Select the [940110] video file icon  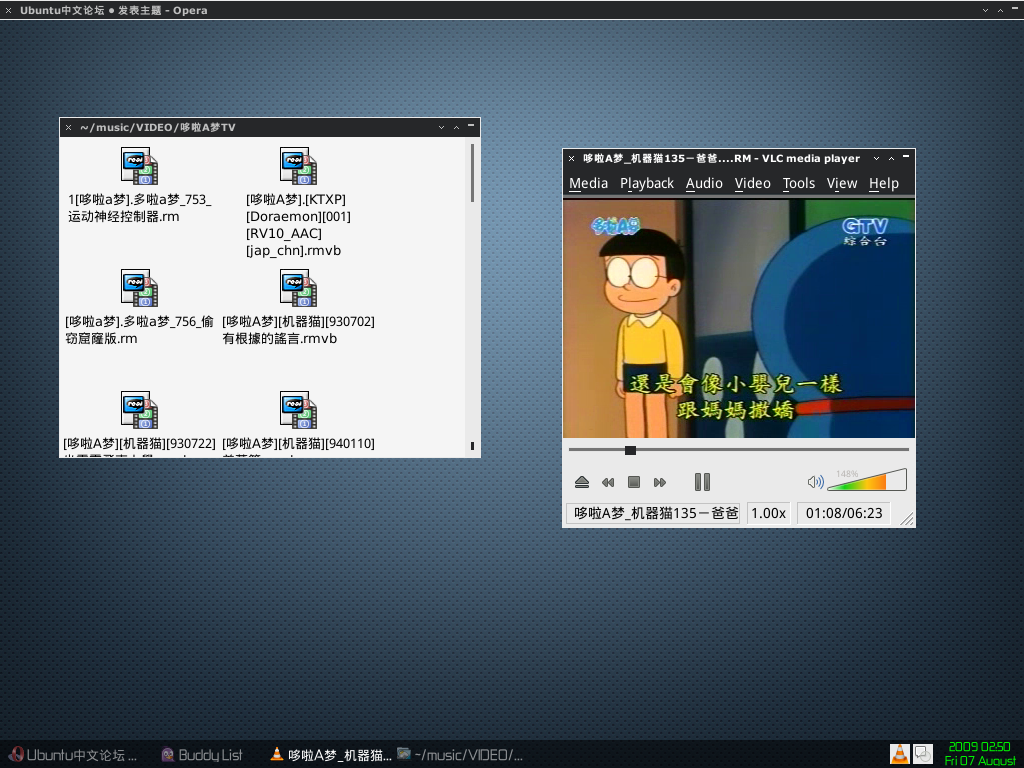click(298, 410)
